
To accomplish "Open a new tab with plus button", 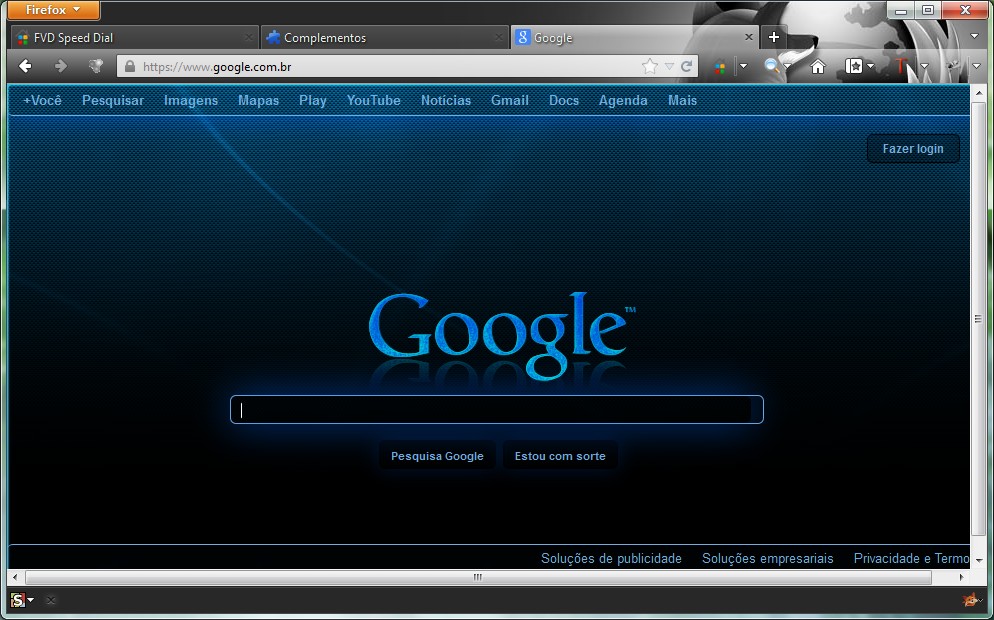I will click(x=773, y=37).
